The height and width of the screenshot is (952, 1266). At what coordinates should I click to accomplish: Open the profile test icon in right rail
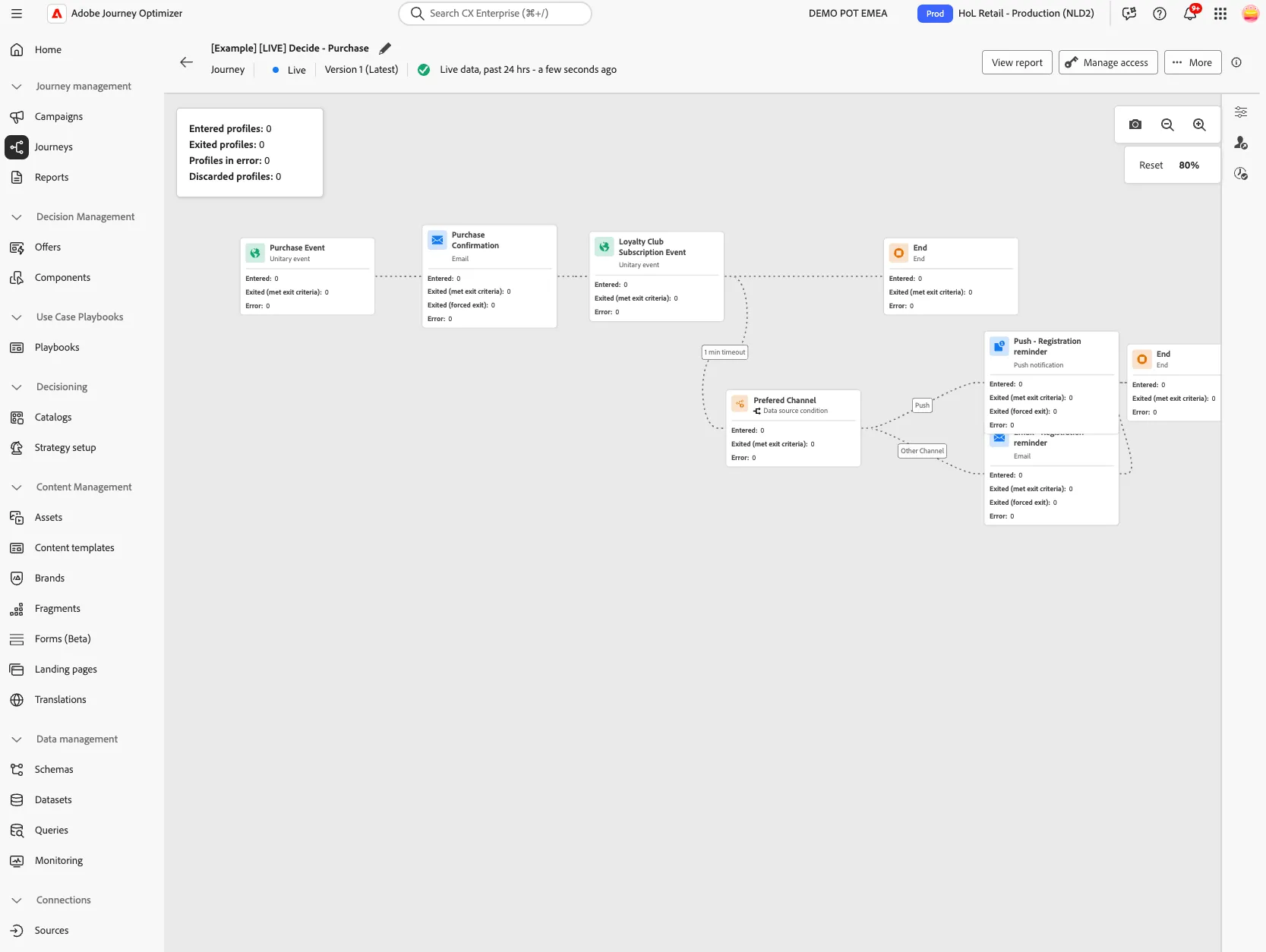[x=1241, y=143]
